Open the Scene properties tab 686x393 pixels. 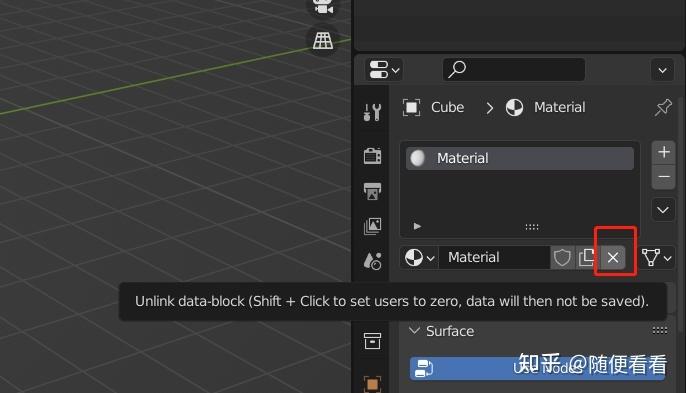[x=372, y=261]
